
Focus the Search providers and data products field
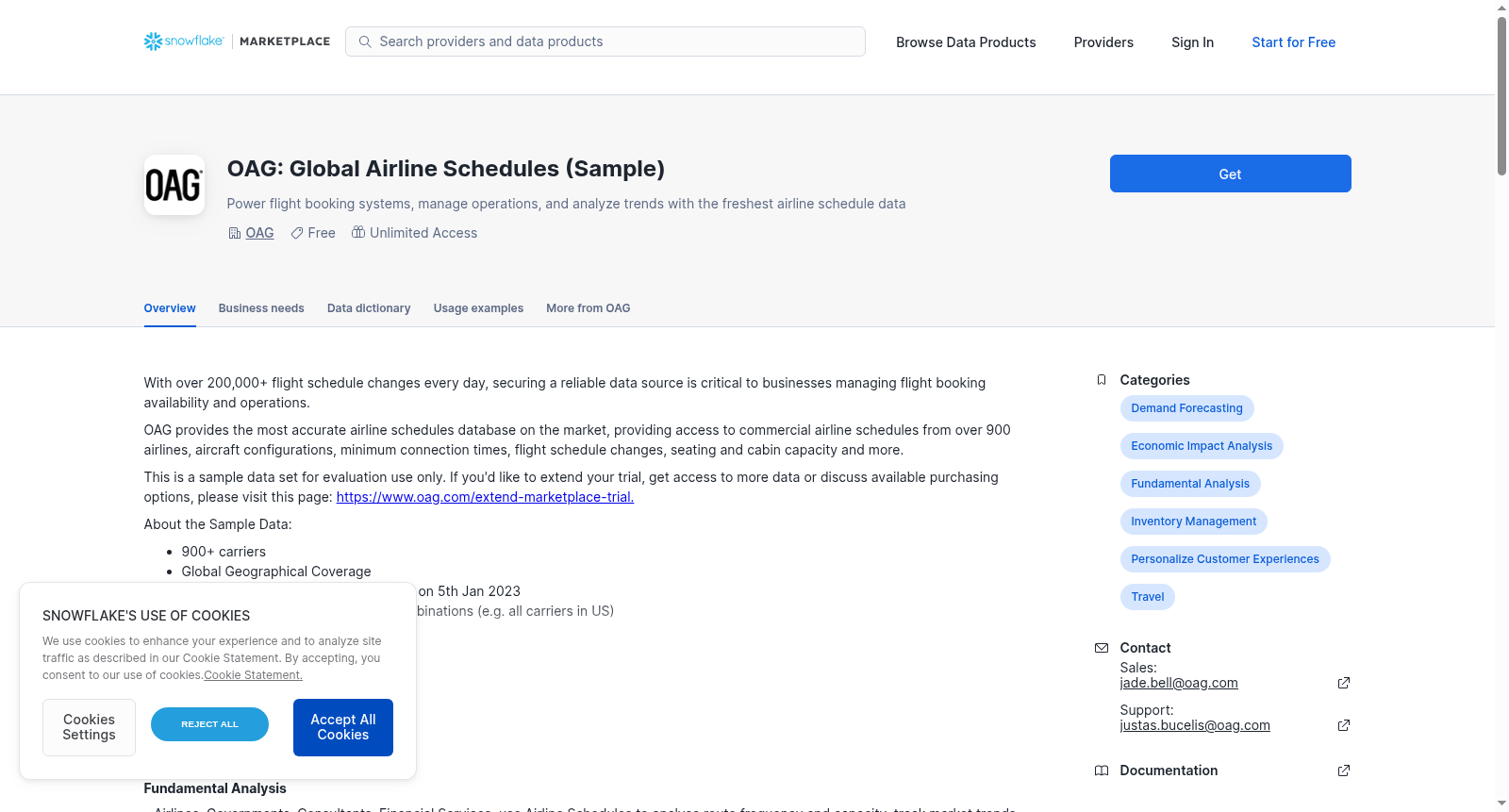tap(605, 41)
